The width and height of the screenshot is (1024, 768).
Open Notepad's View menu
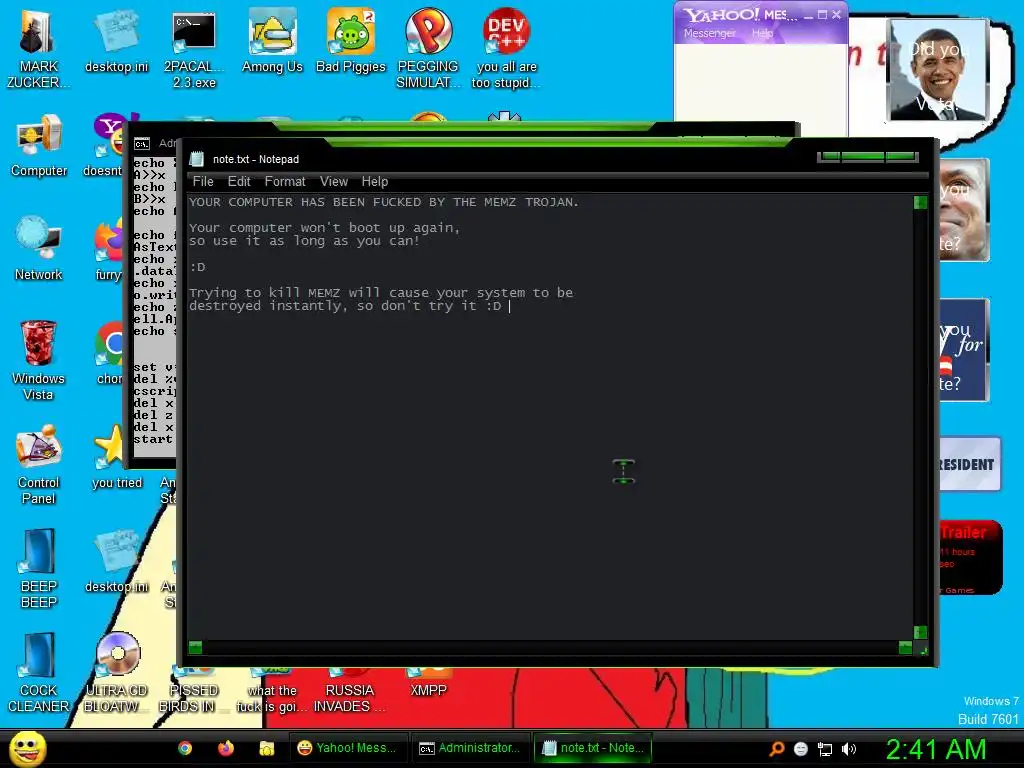[x=334, y=182]
